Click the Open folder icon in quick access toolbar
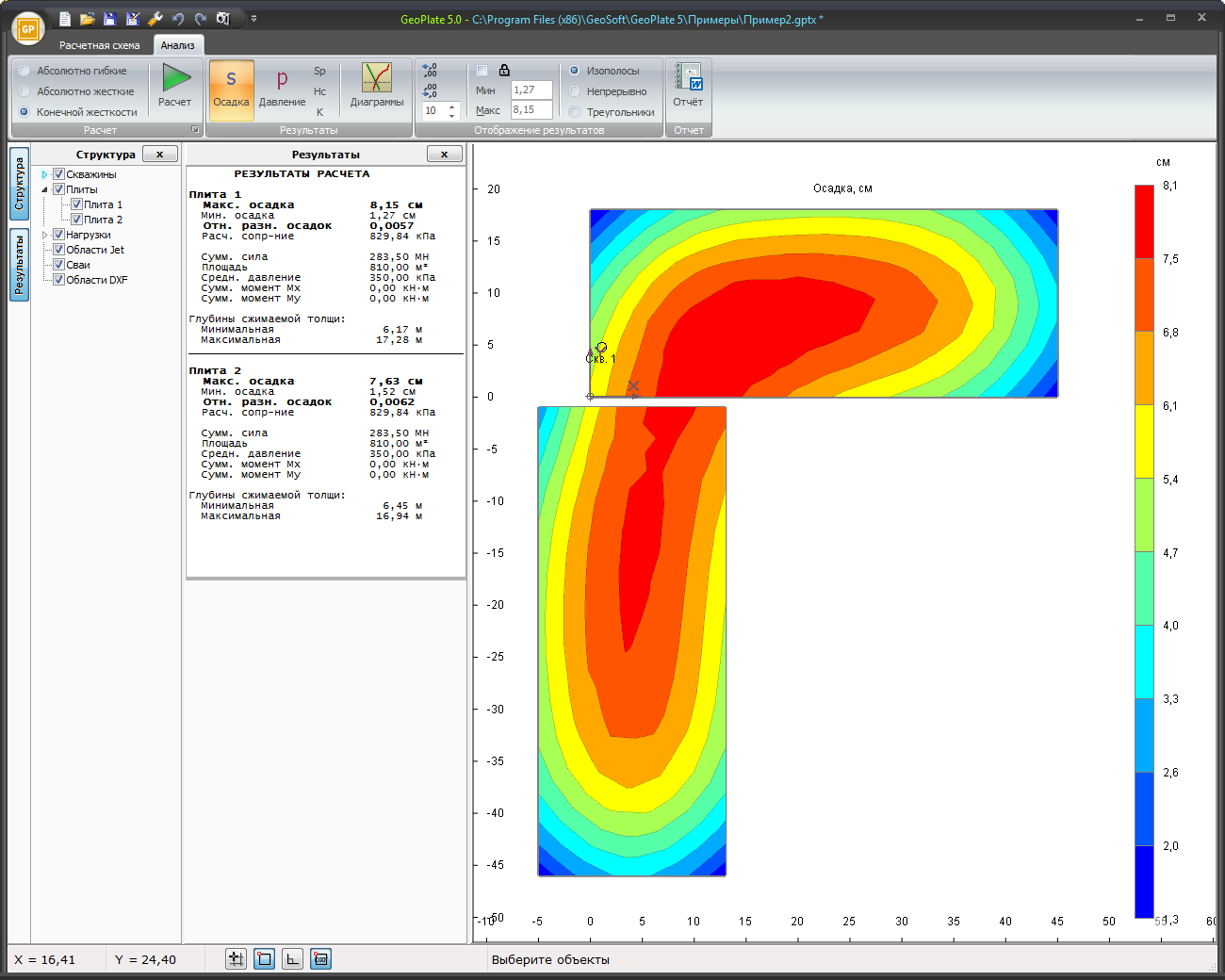The height and width of the screenshot is (980, 1225). point(88,19)
